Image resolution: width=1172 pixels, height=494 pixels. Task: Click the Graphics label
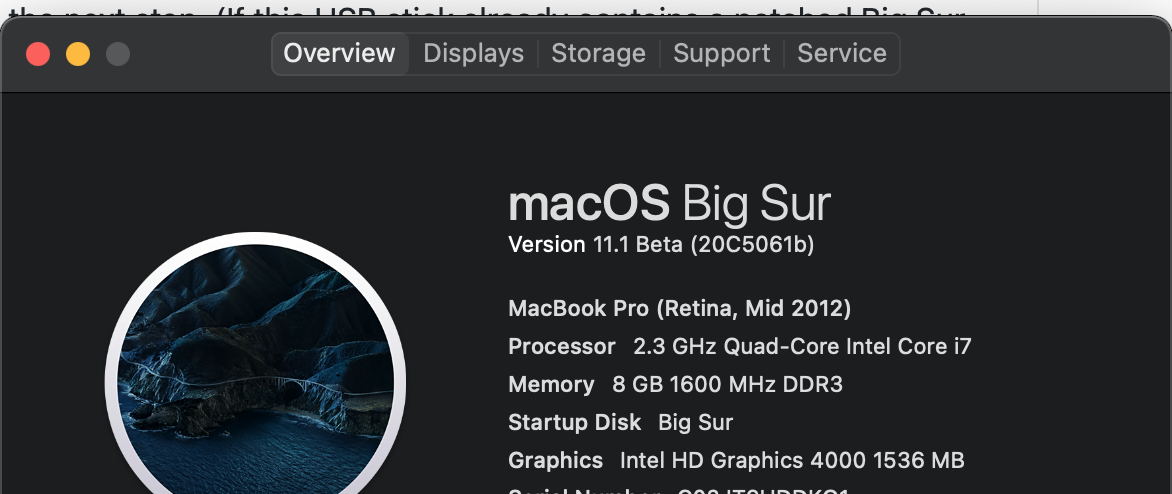pyautogui.click(x=555, y=461)
